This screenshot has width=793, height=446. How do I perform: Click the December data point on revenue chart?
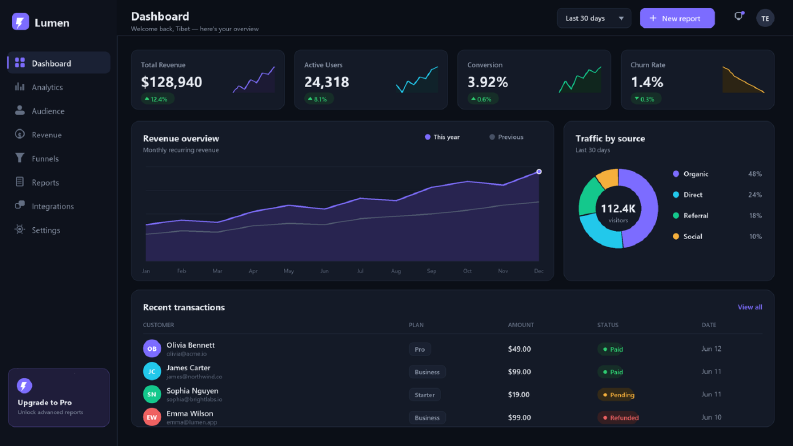pyautogui.click(x=539, y=171)
